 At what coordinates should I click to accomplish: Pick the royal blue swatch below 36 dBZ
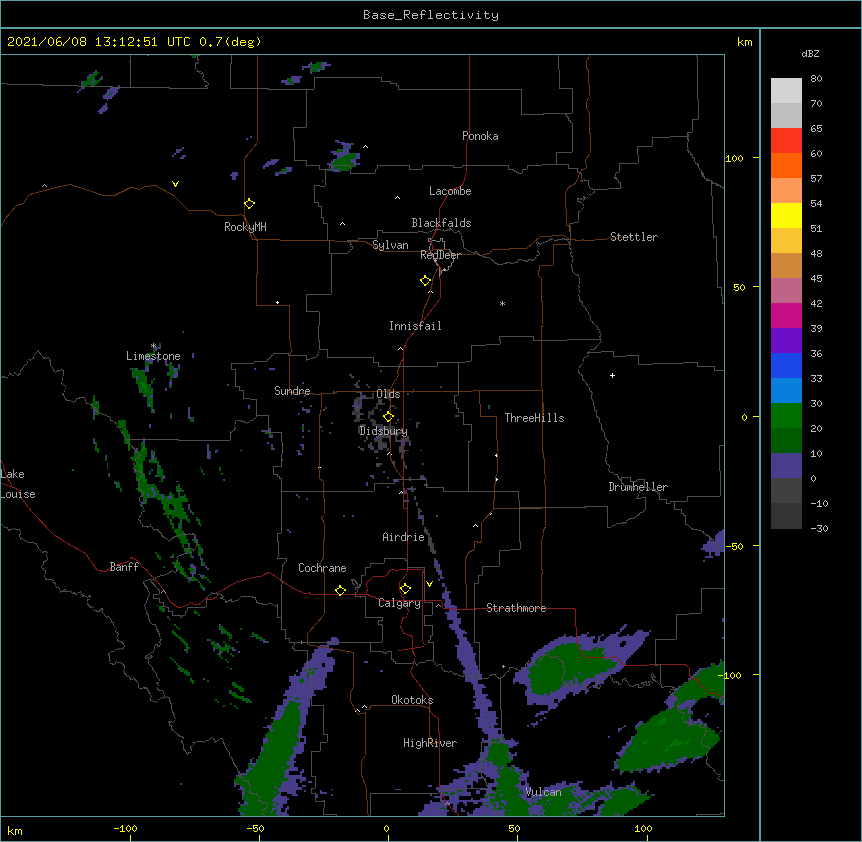pyautogui.click(x=786, y=365)
